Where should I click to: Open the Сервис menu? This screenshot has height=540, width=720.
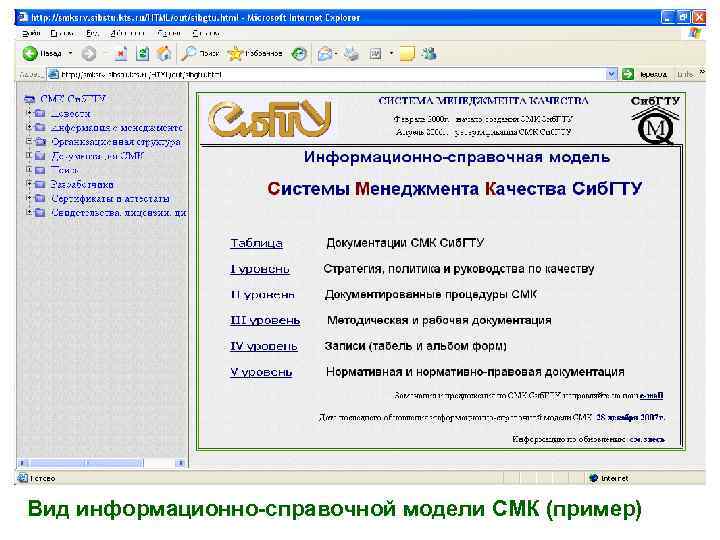click(169, 33)
